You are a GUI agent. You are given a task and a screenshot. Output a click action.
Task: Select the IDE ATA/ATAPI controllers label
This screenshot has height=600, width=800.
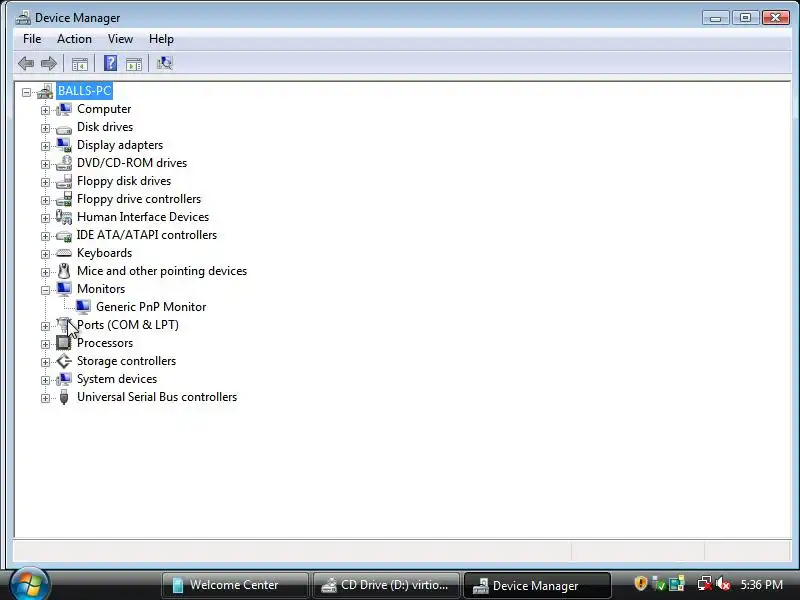tap(147, 235)
